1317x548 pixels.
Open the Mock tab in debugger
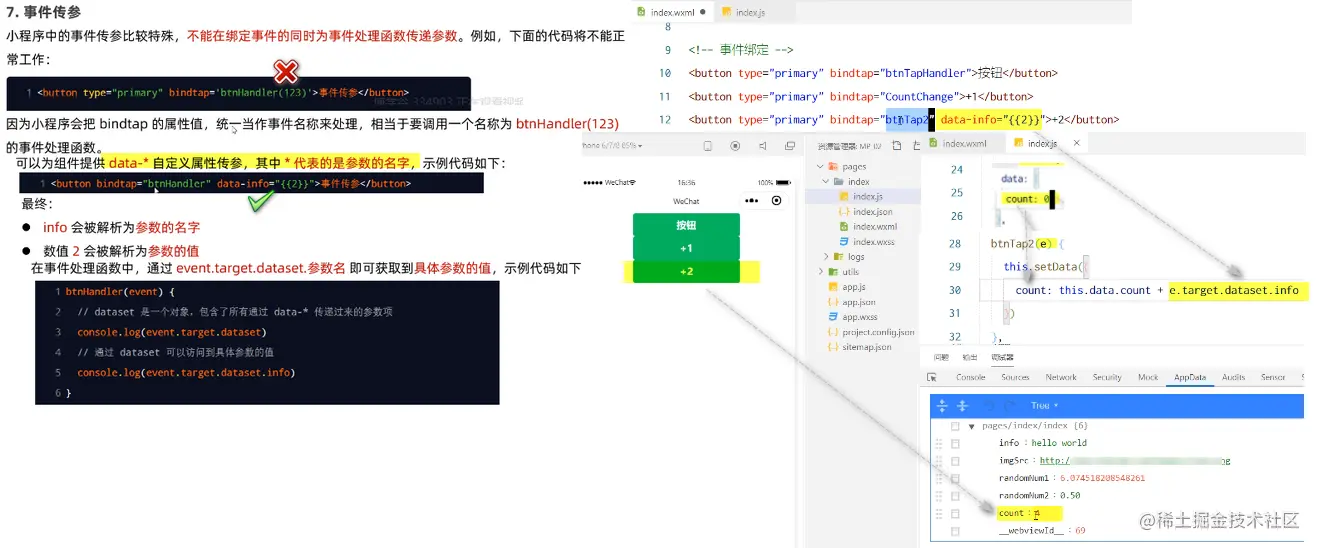(1148, 377)
